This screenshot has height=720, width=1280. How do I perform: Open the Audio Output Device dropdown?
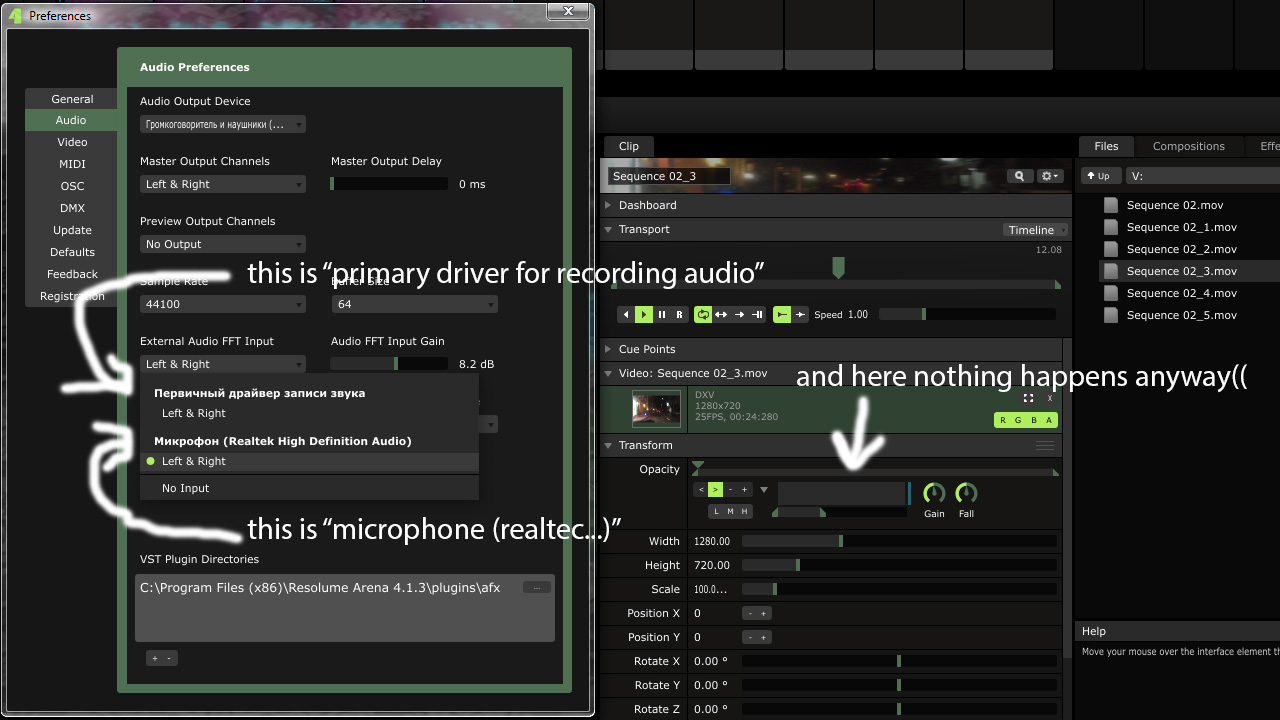click(222, 125)
